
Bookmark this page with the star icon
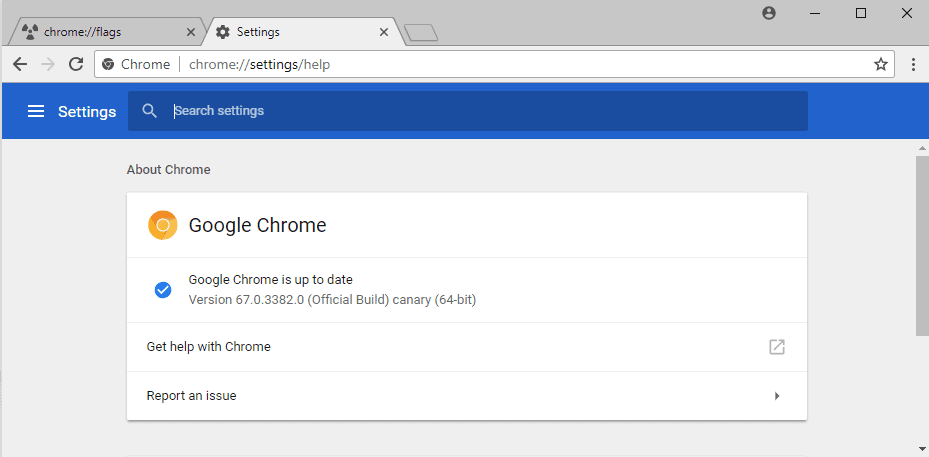881,64
